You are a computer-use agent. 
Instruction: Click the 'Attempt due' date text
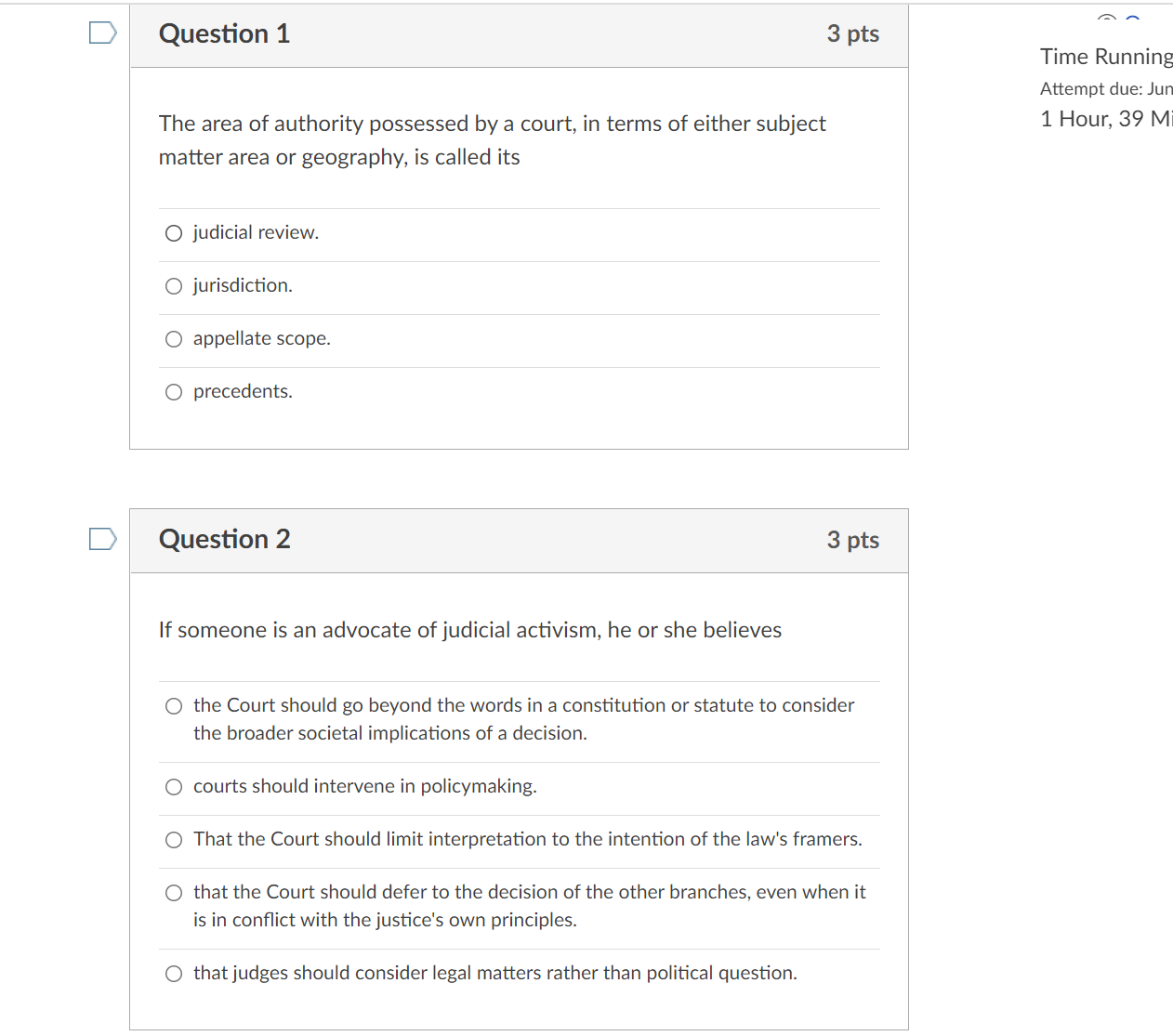click(x=1106, y=88)
